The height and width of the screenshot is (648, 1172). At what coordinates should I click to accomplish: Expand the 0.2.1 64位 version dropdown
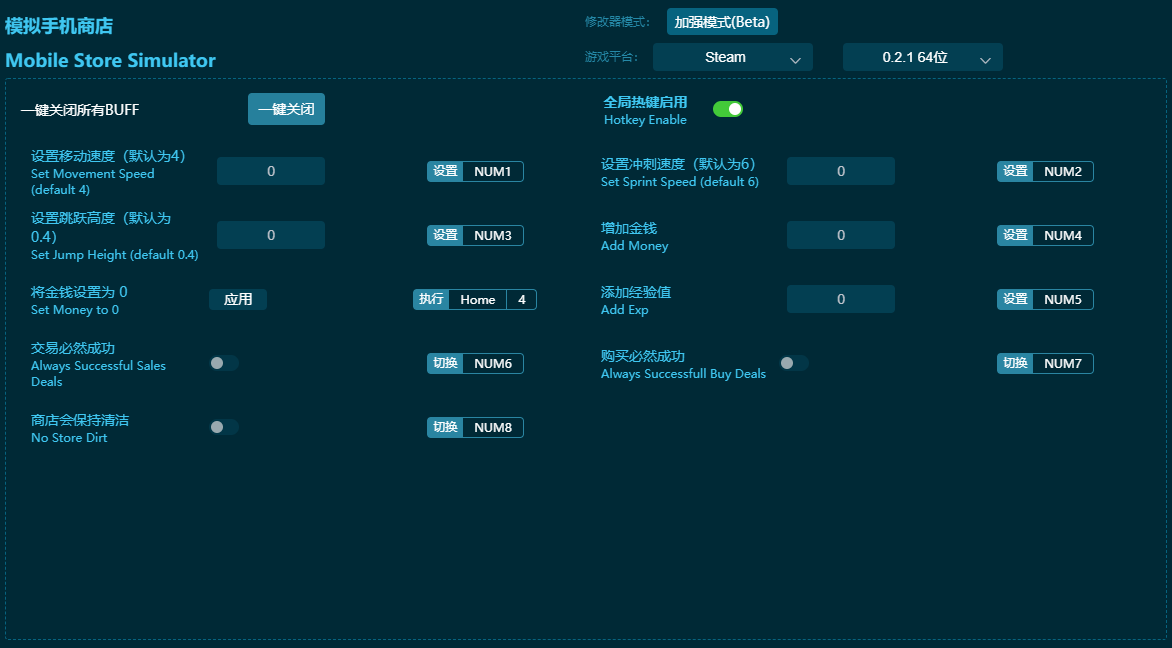click(x=922, y=58)
